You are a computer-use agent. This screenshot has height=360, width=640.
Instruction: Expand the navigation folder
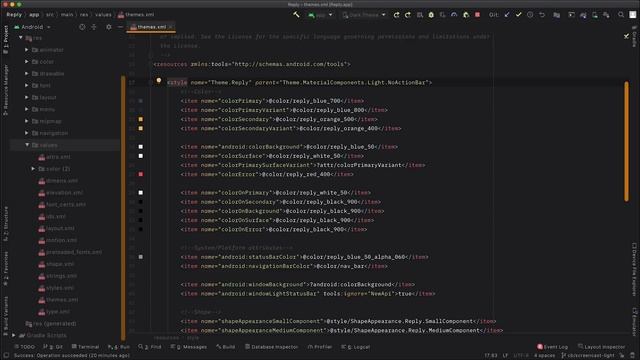tap(27, 133)
